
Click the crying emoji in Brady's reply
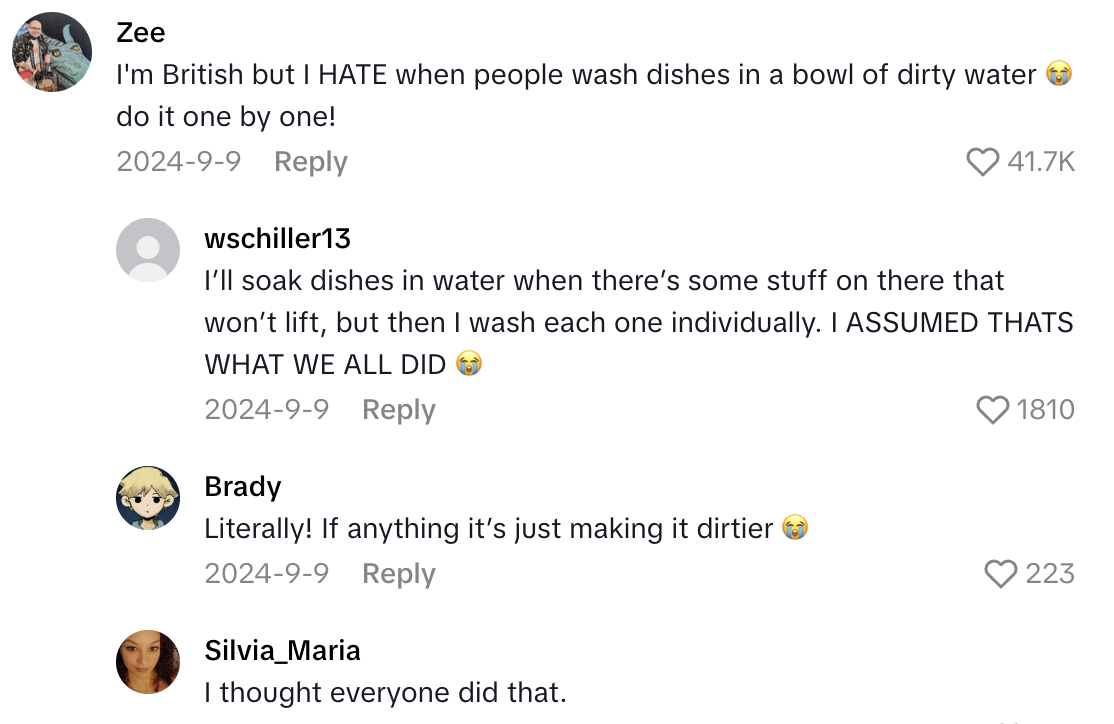tap(795, 528)
